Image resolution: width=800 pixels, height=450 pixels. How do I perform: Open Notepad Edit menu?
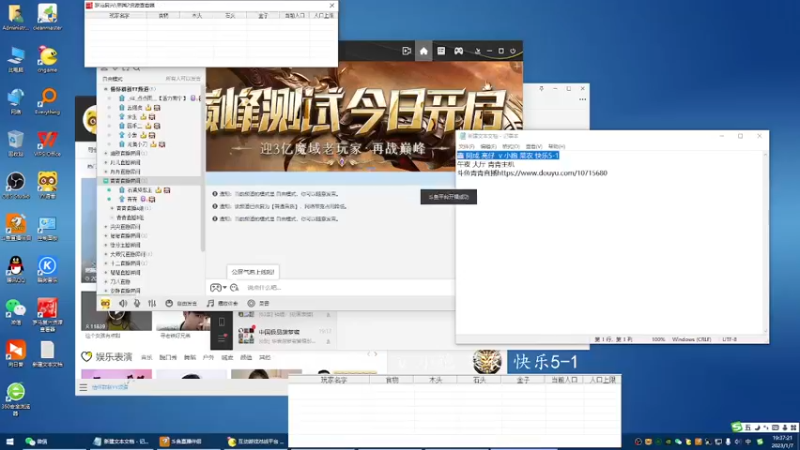coord(488,146)
